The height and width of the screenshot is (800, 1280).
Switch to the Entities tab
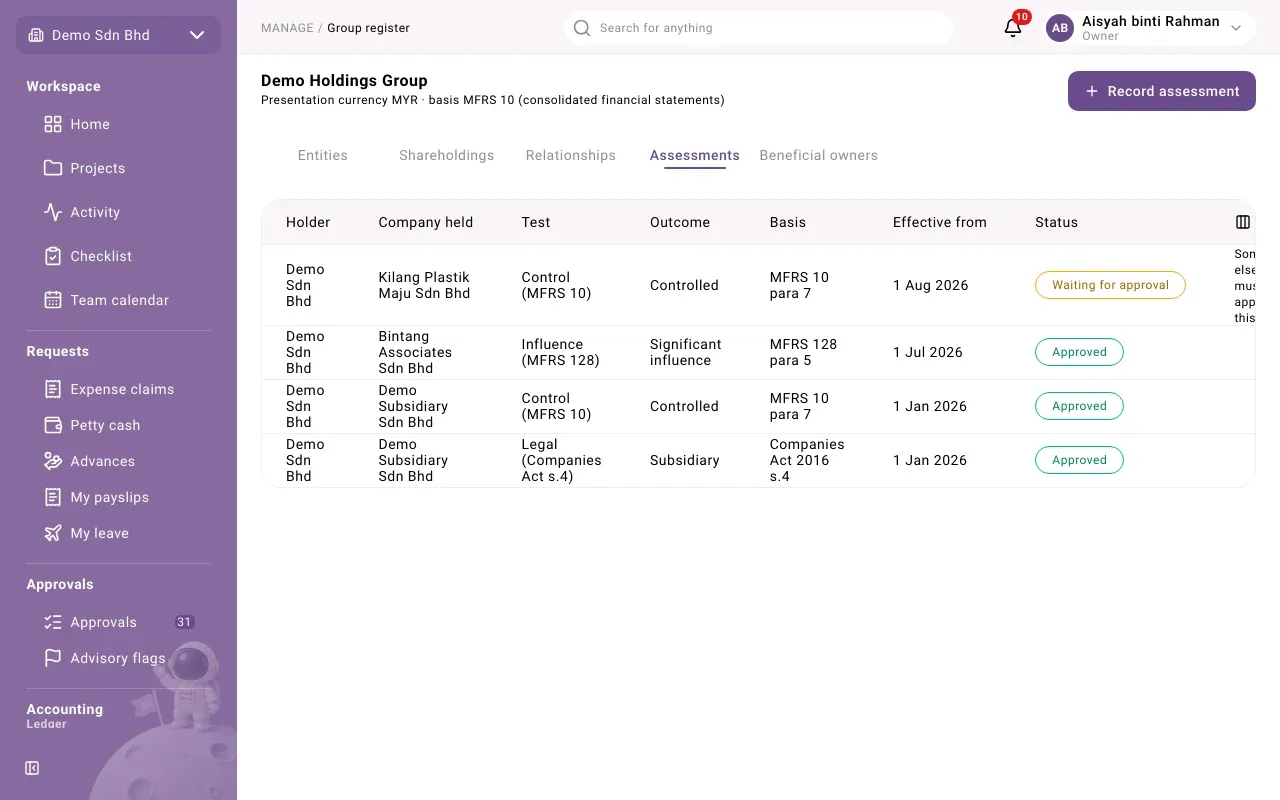[323, 155]
